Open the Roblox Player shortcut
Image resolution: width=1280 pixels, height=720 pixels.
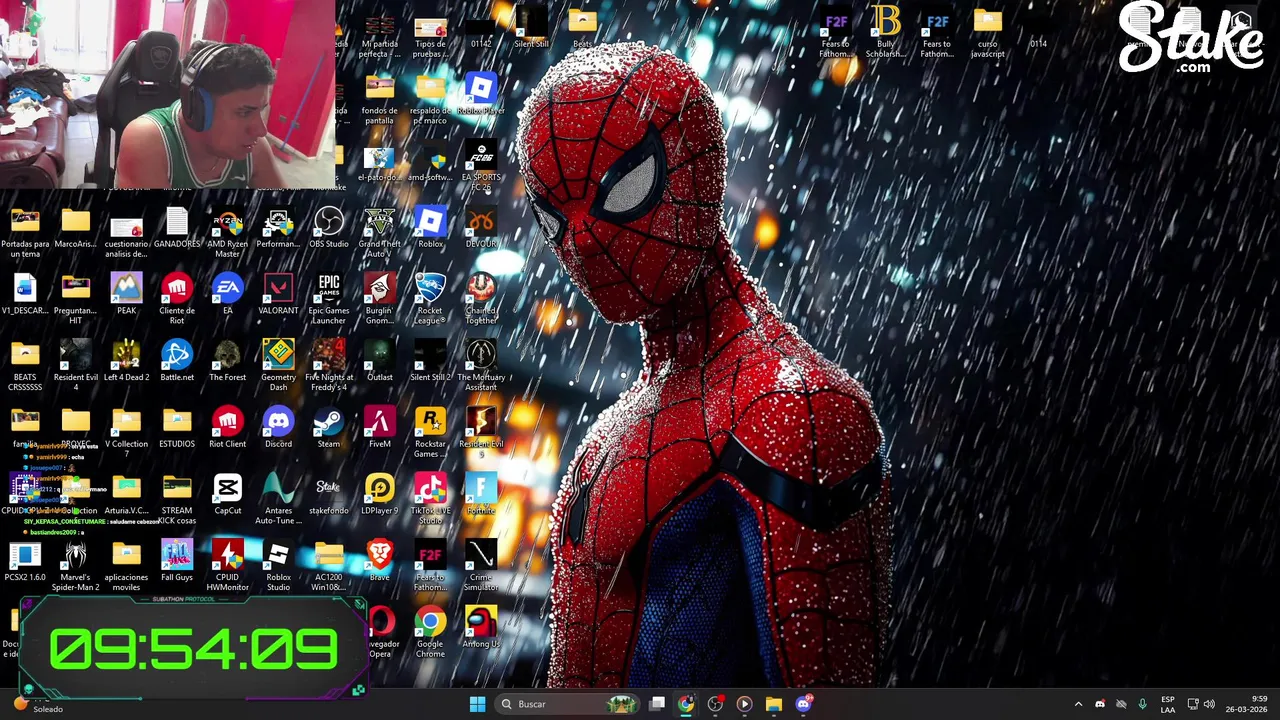(x=481, y=95)
